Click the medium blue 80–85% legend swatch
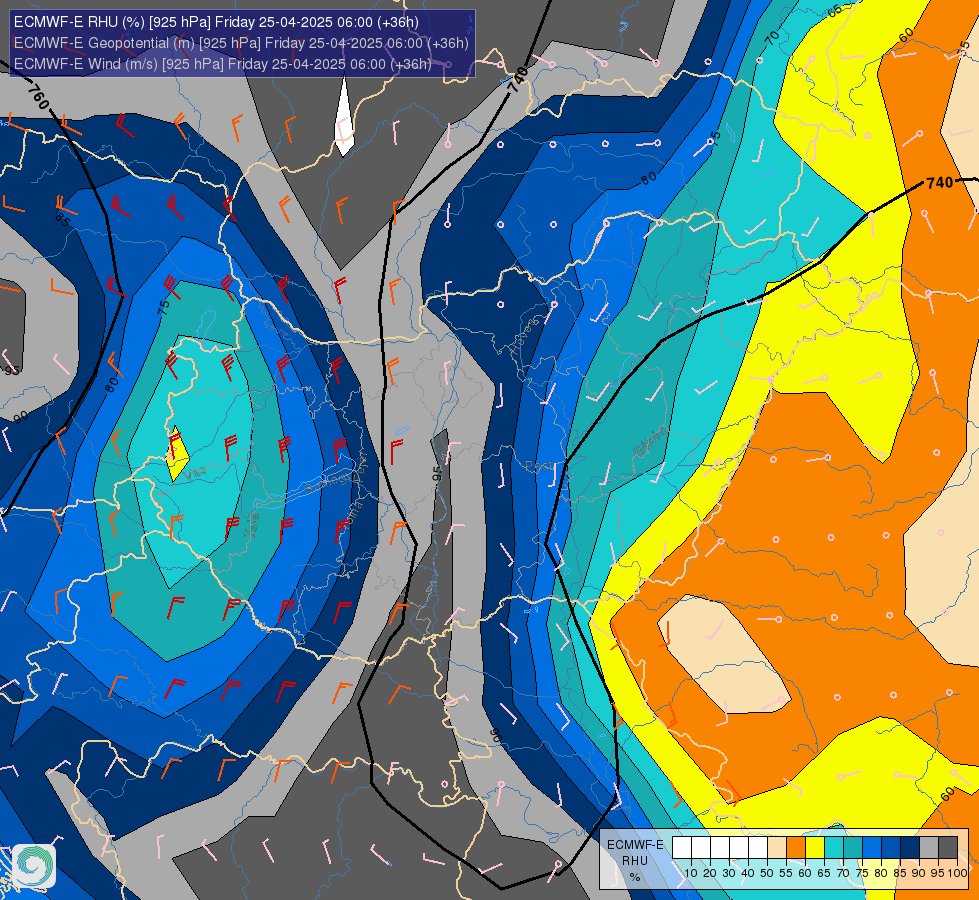 891,847
